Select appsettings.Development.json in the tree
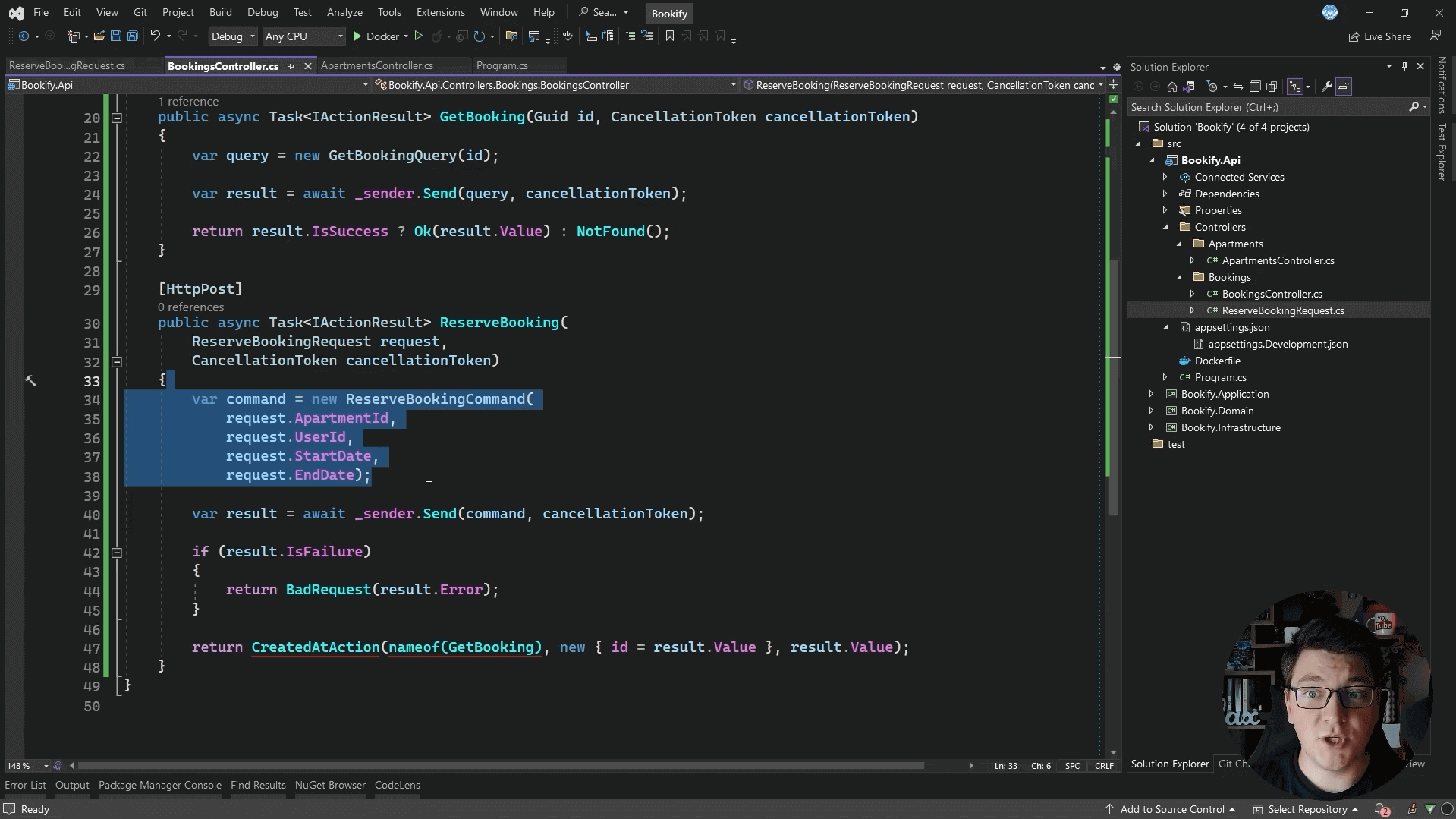Viewport: 1456px width, 819px height. (x=1278, y=345)
